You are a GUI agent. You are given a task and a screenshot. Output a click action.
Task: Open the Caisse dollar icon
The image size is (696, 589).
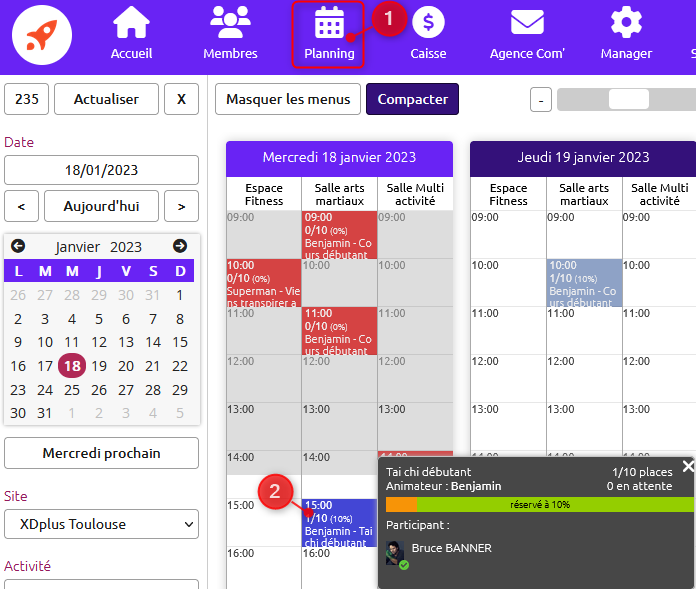428,22
